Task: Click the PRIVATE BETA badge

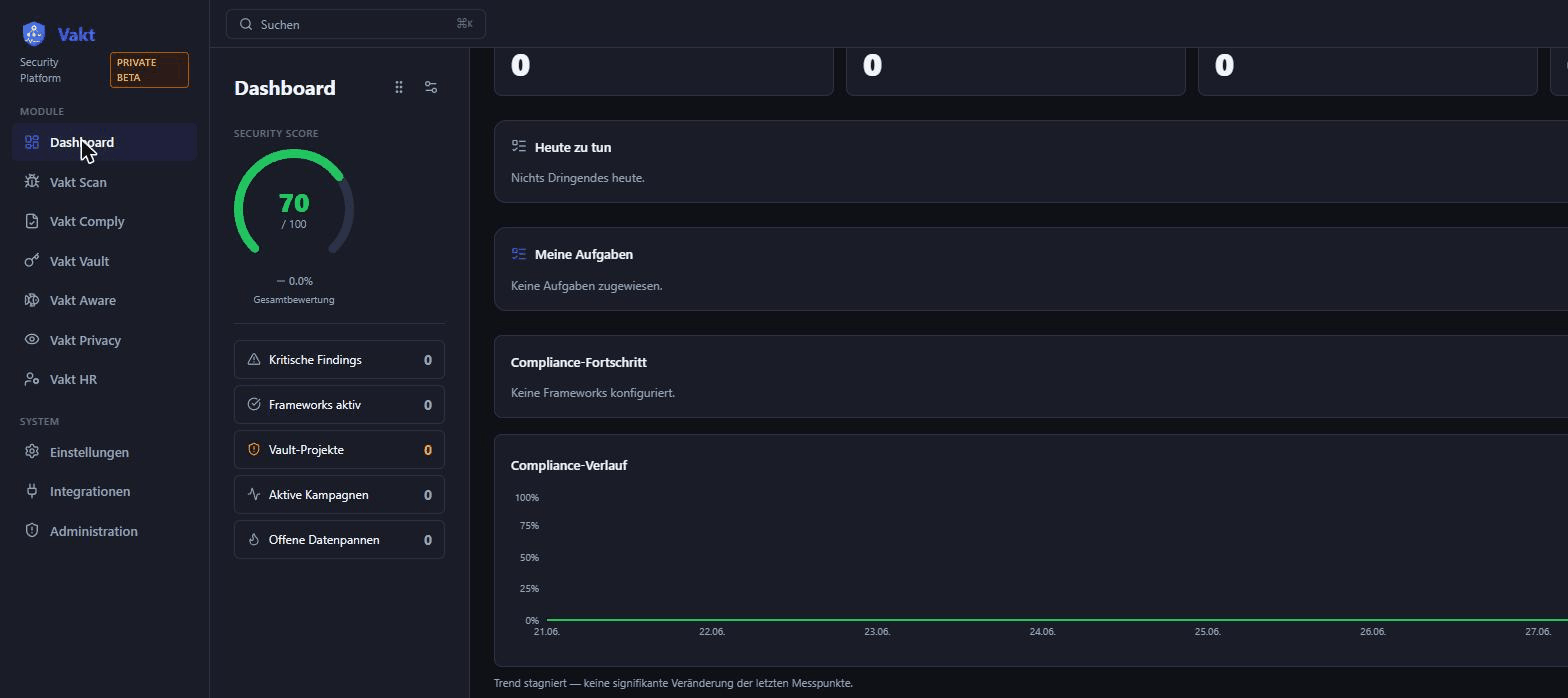Action: (149, 70)
